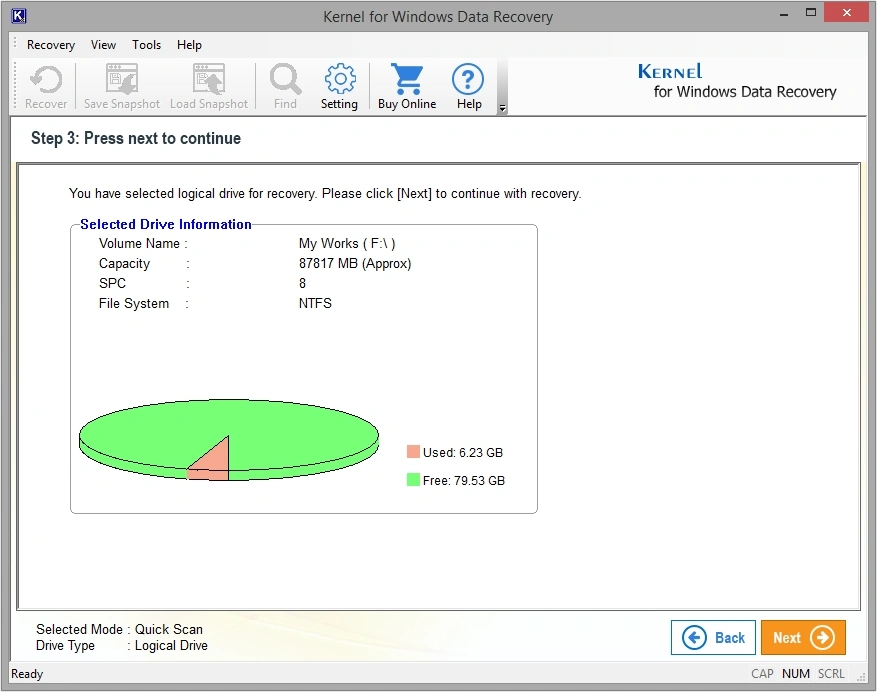Minimize the Kernel Data Recovery window
The image size is (877, 692).
(x=784, y=13)
